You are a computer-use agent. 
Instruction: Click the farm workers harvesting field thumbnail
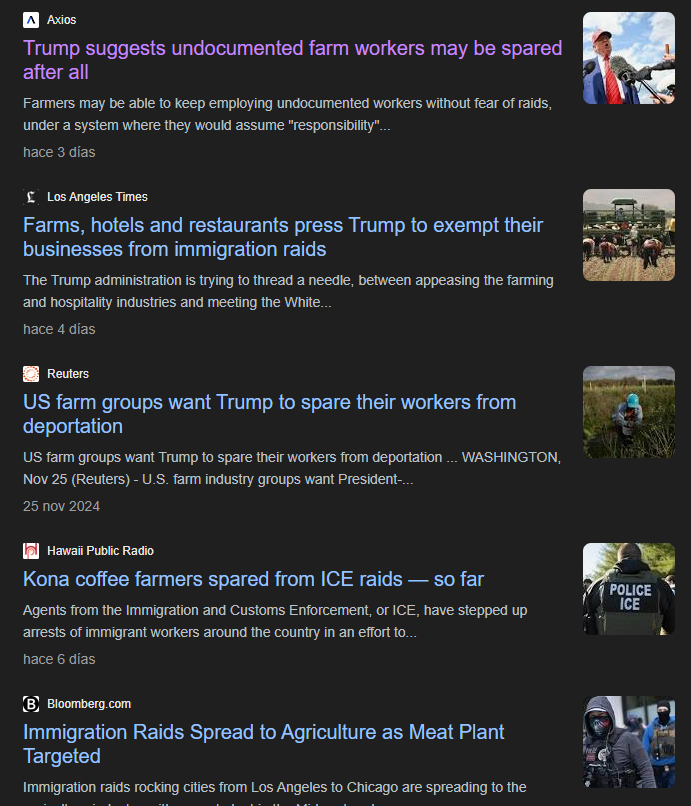(x=629, y=235)
